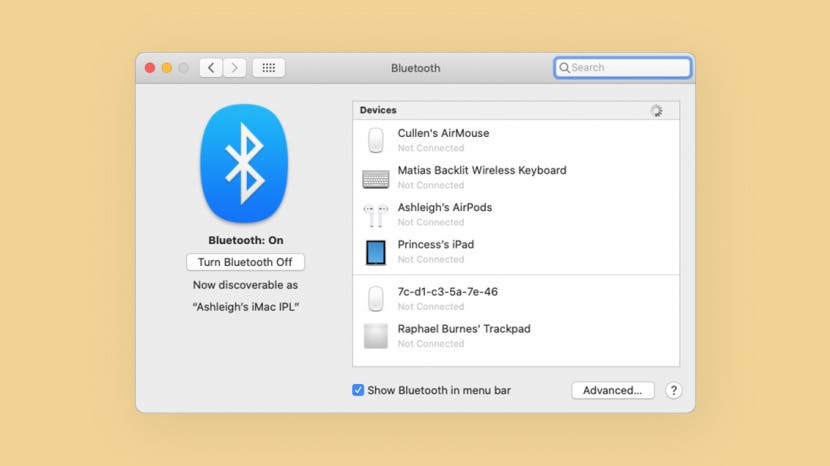Select Cullen's AirMouse mouse icon
This screenshot has height=466, width=830.
[376, 140]
